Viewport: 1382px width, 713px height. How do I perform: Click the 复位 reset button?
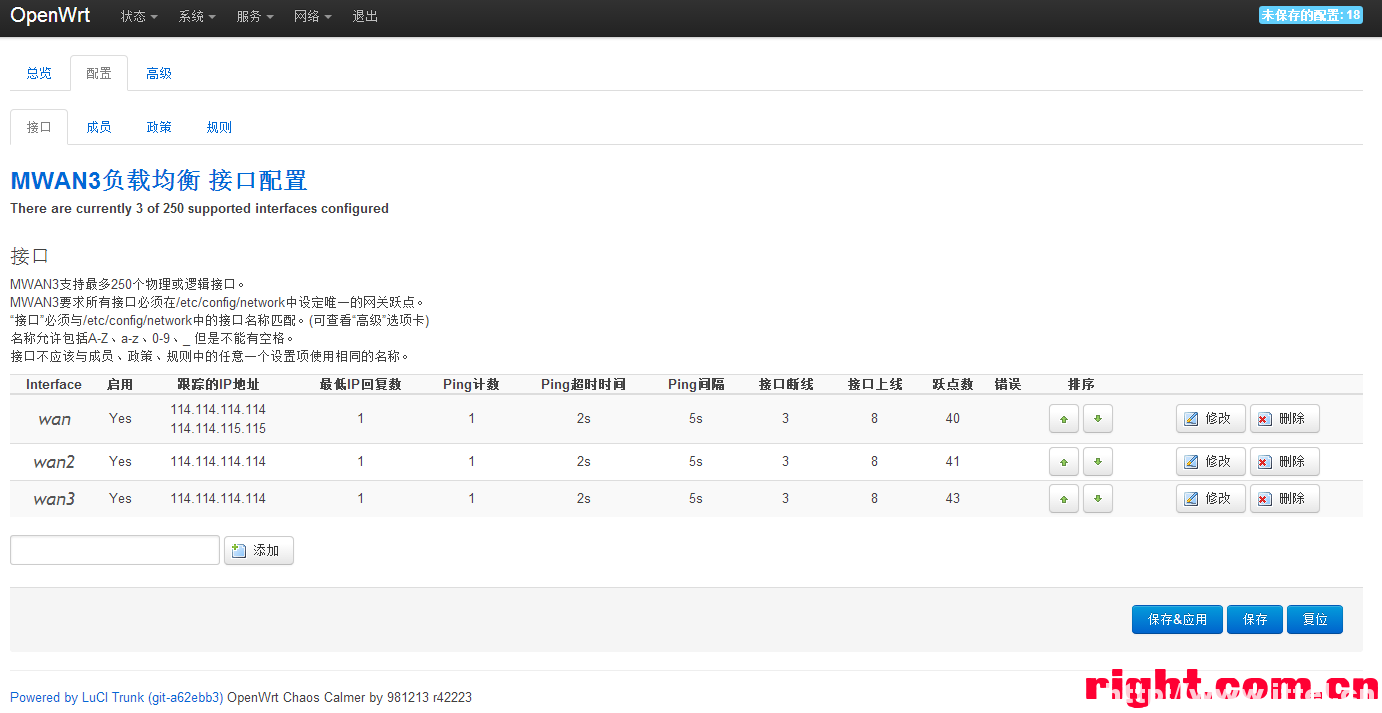click(1315, 620)
